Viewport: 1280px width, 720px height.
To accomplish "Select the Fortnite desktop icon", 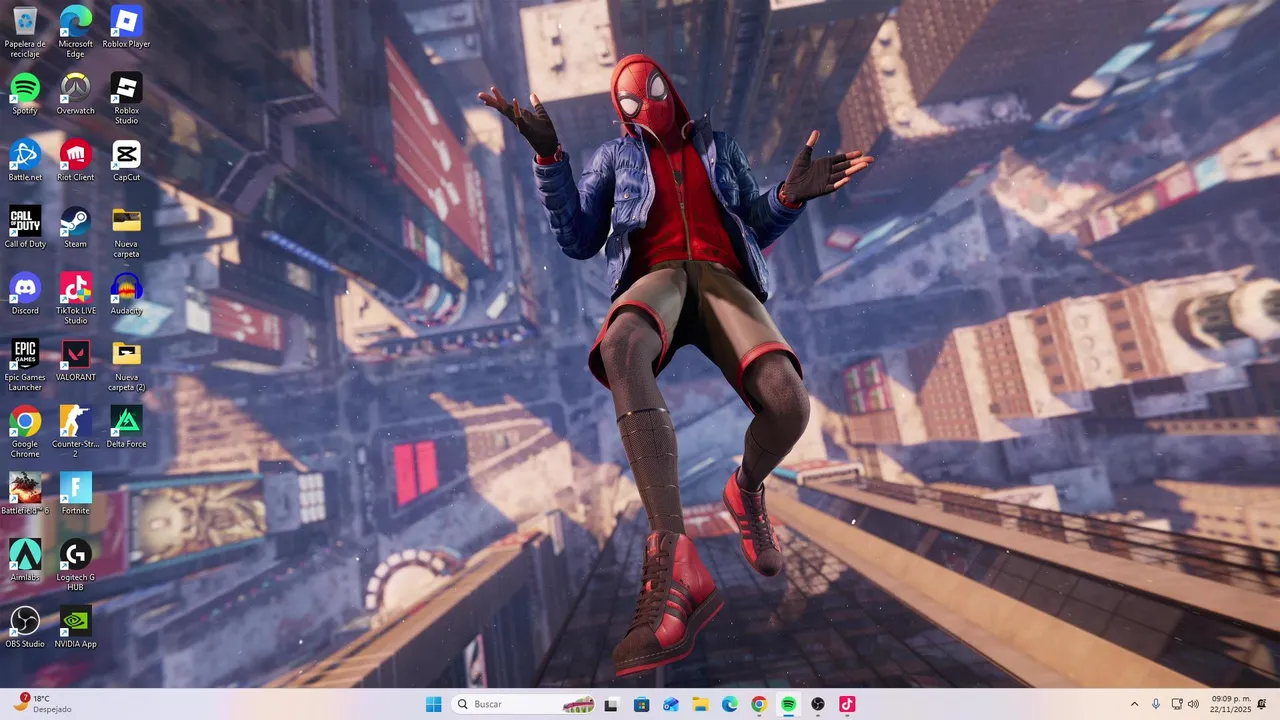I will click(75, 494).
